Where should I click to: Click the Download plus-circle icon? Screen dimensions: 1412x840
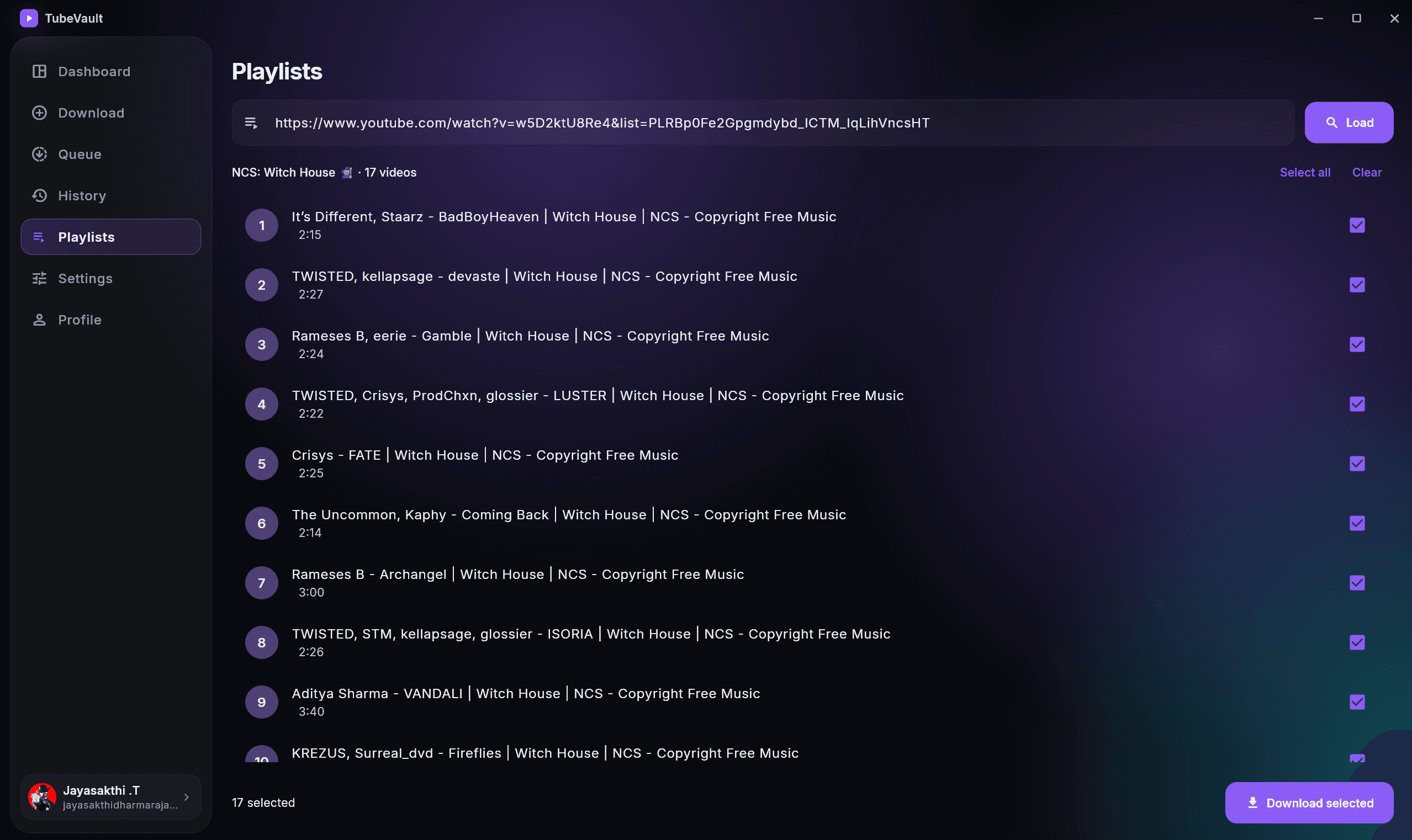point(39,113)
